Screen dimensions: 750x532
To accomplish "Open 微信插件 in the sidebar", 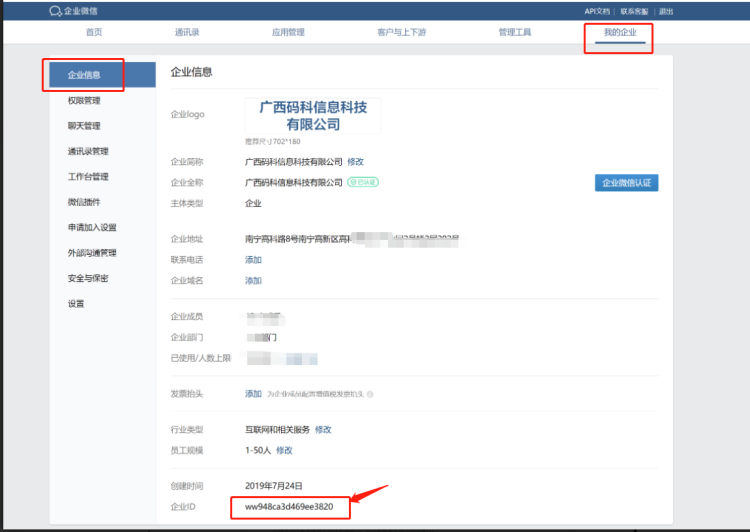I will (84, 202).
